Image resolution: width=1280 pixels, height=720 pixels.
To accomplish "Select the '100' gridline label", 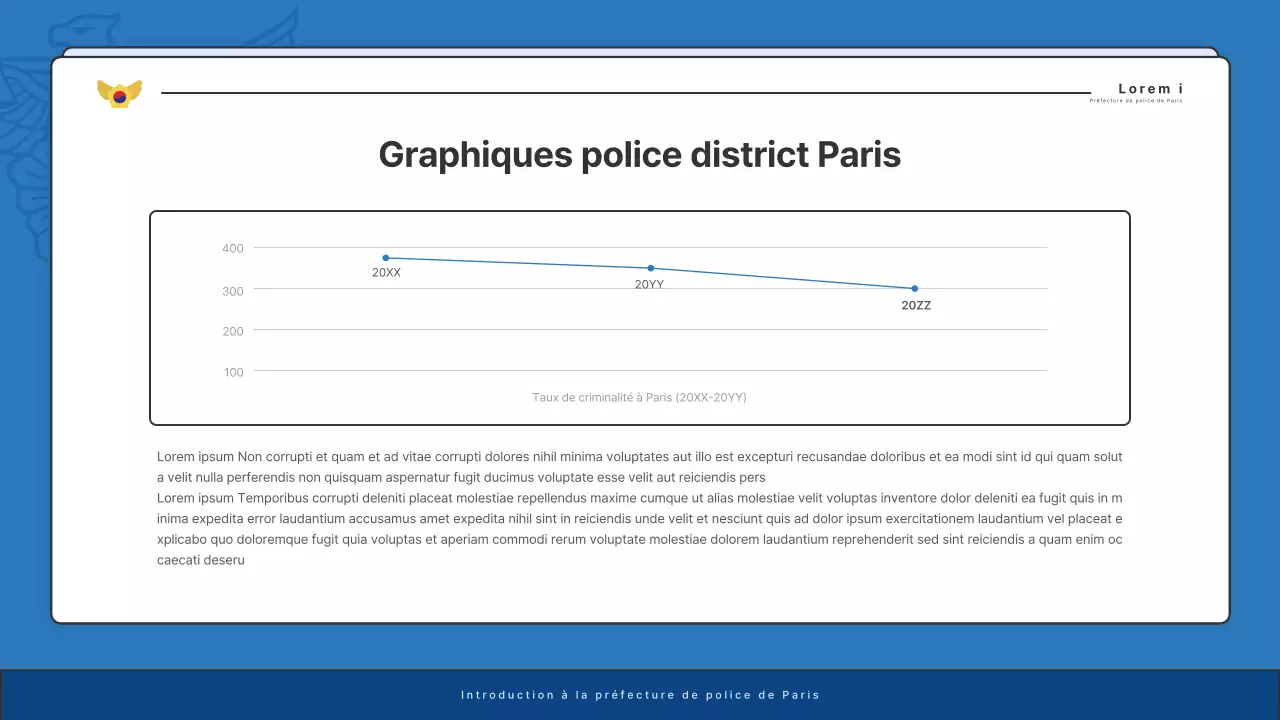I will (x=233, y=372).
